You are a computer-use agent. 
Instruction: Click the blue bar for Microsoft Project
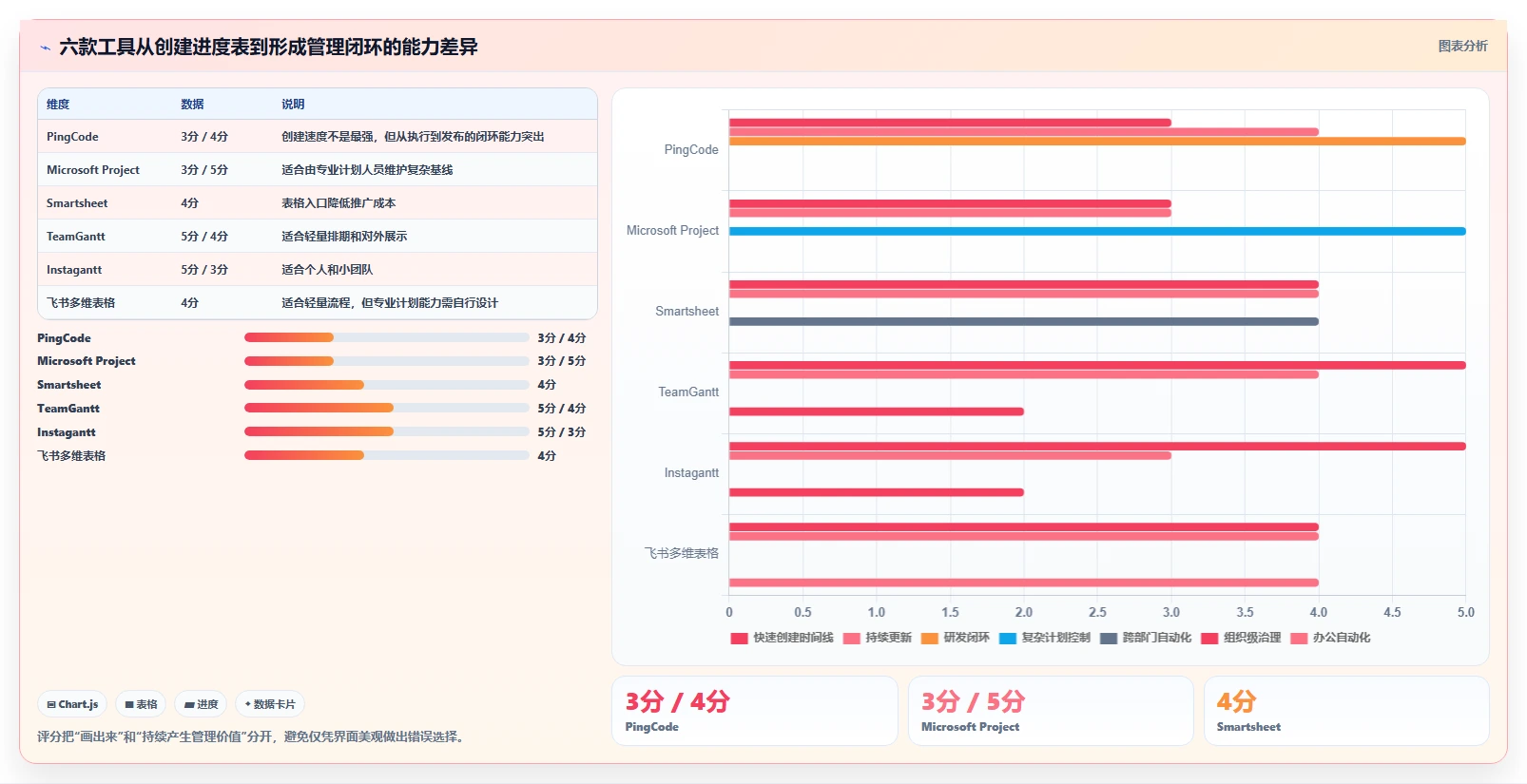click(1097, 231)
